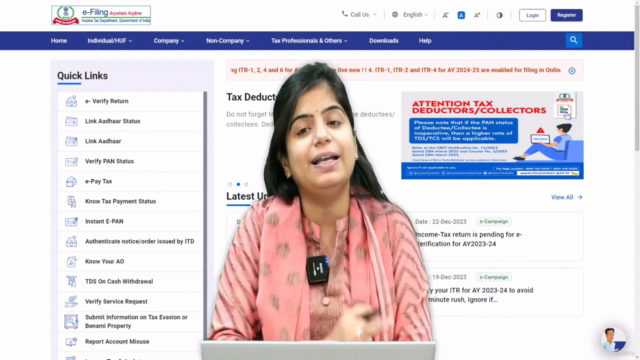Expand the Non-Company menu
The height and width of the screenshot is (360, 640).
[x=228, y=41]
